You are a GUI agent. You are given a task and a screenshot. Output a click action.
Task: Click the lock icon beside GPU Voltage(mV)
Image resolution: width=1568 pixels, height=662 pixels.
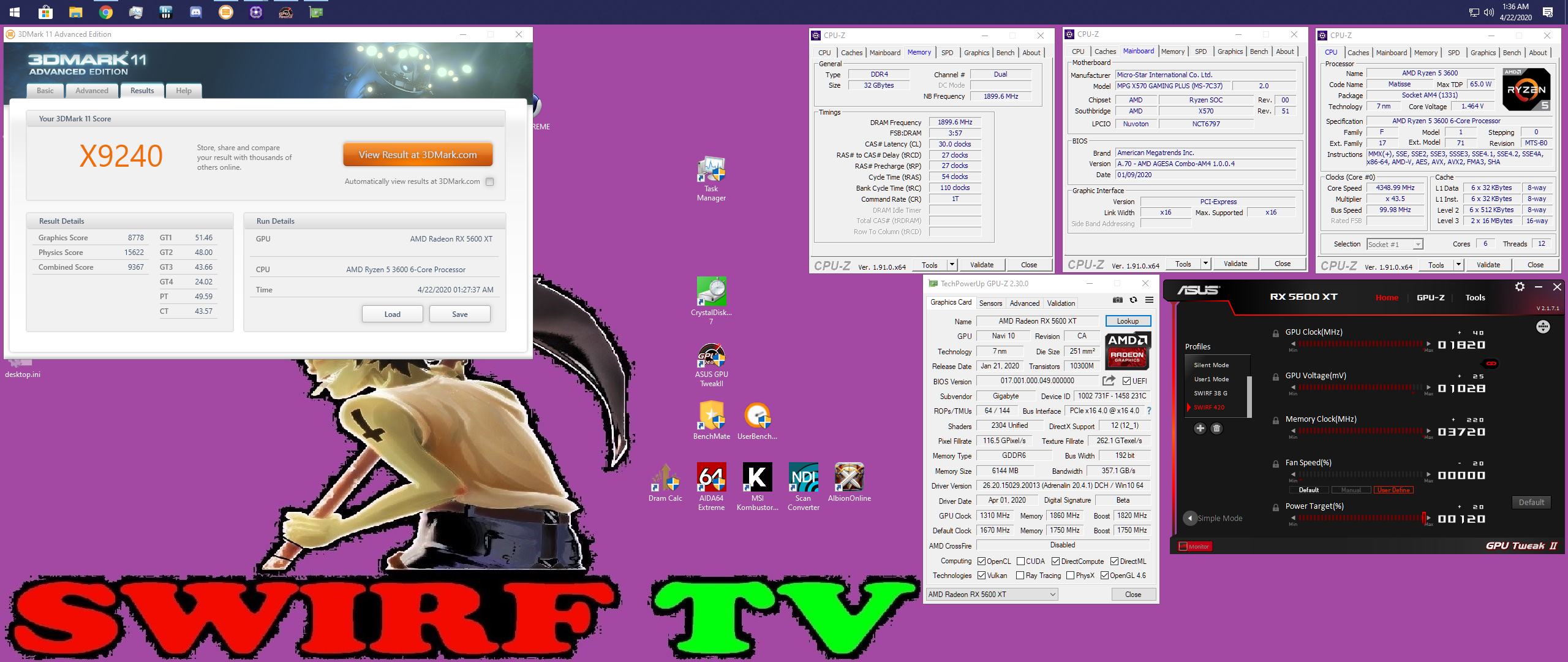tap(1276, 377)
